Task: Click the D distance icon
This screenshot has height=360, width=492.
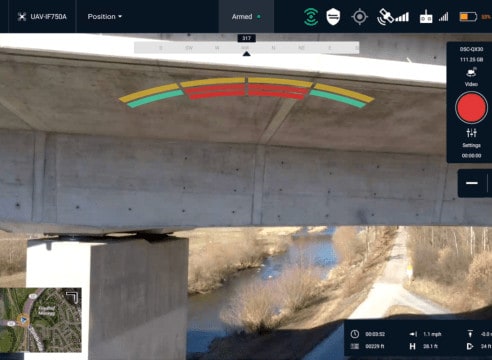Action: pos(470,346)
